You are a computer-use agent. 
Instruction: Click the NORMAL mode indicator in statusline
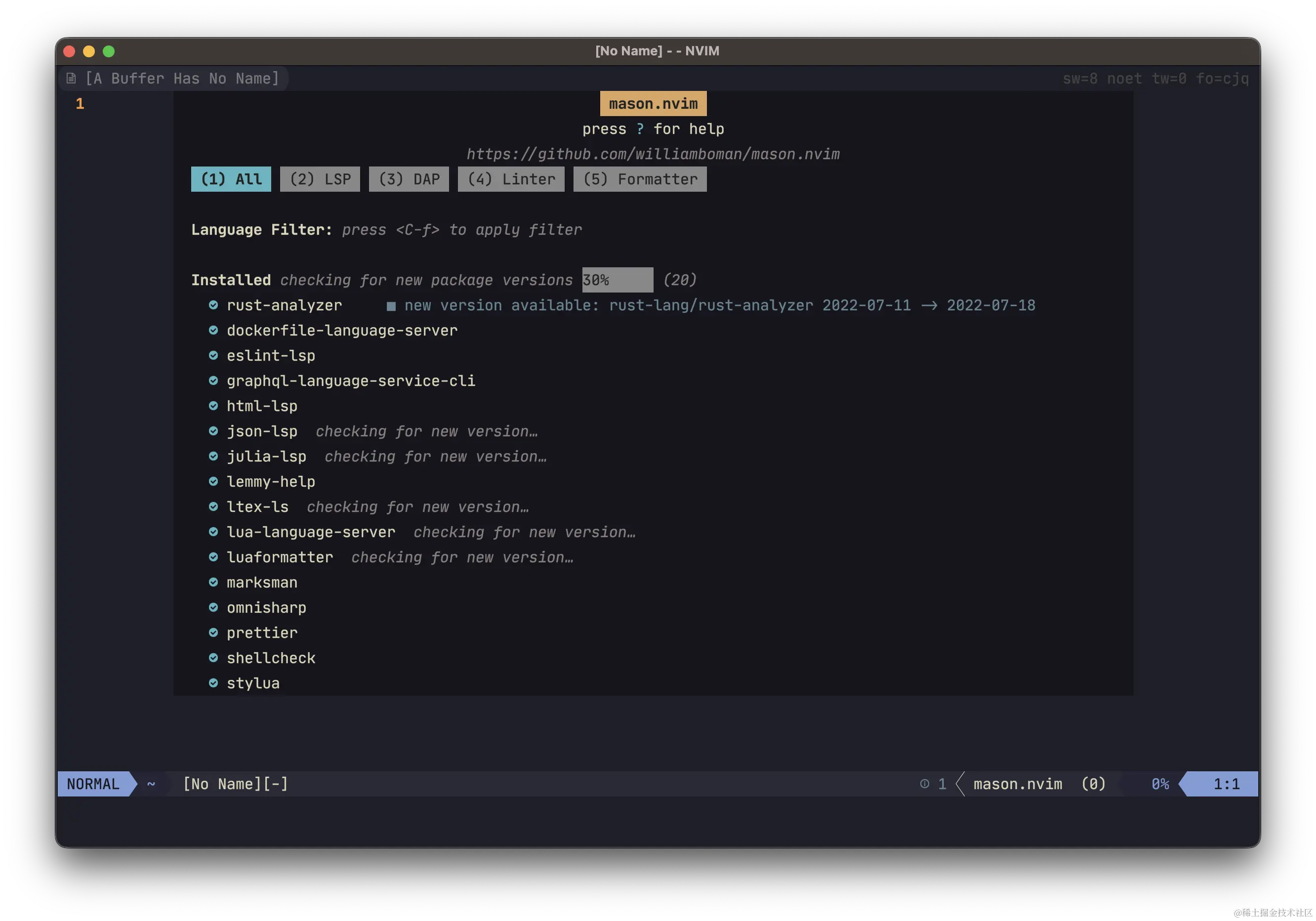pos(93,784)
